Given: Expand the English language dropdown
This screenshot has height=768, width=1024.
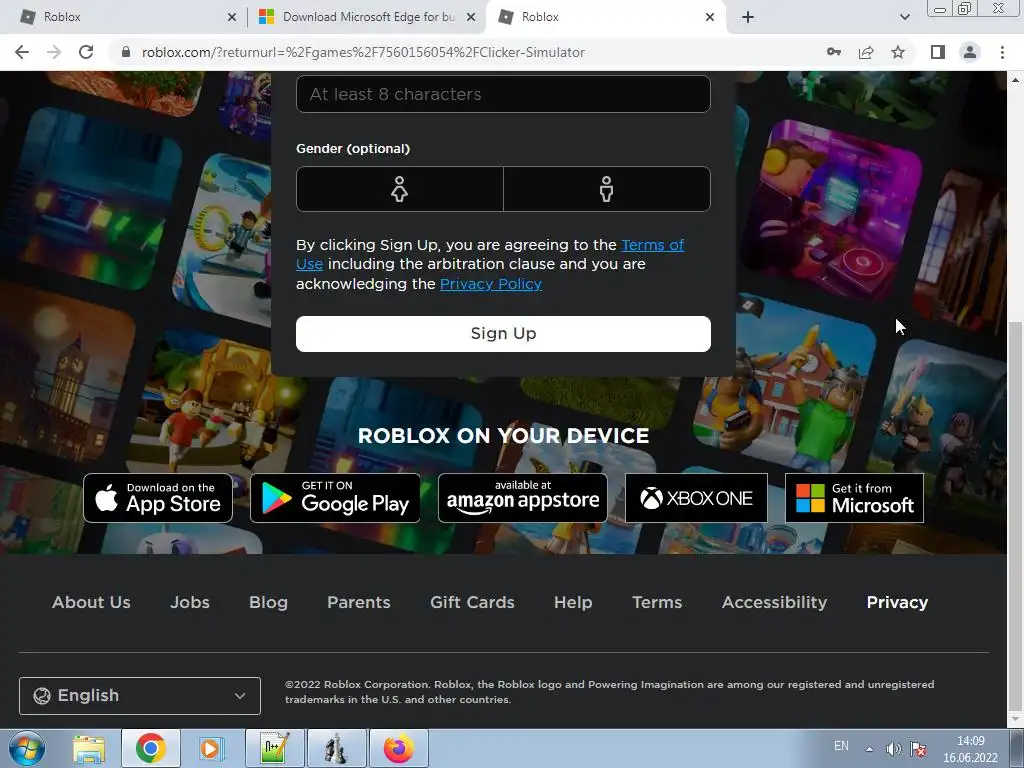Looking at the screenshot, I should (140, 696).
